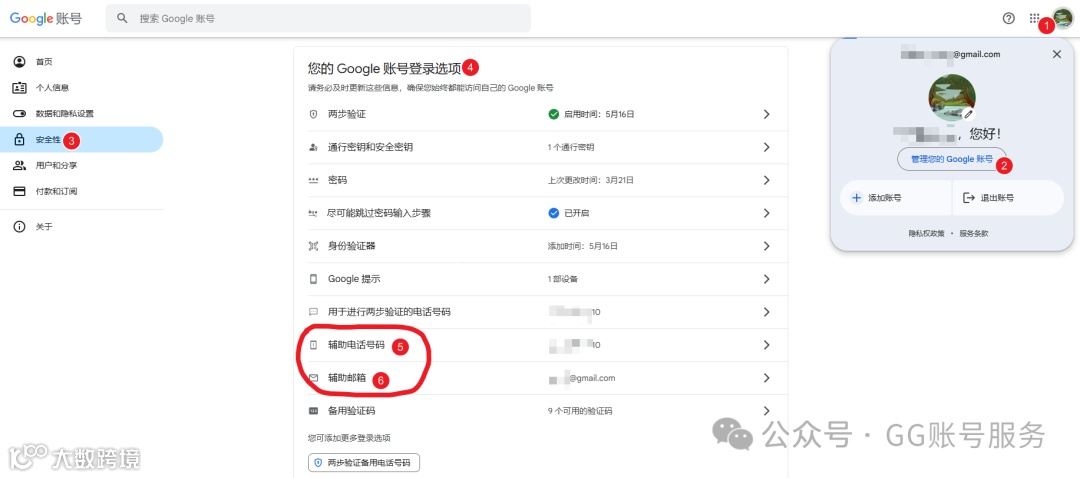1080x478 pixels.
Task: Click the shield icon beside 两步验证
Action: coord(313,114)
